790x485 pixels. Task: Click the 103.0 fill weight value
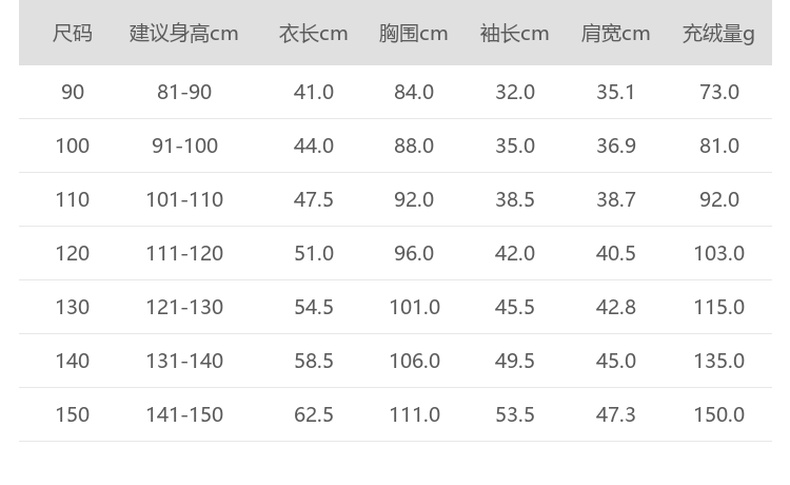(x=718, y=254)
